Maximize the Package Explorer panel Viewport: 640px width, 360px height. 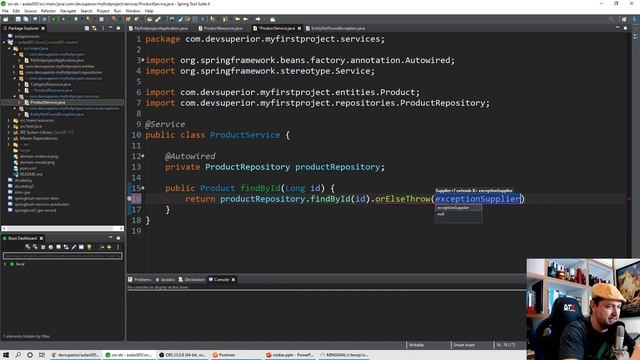click(x=118, y=28)
